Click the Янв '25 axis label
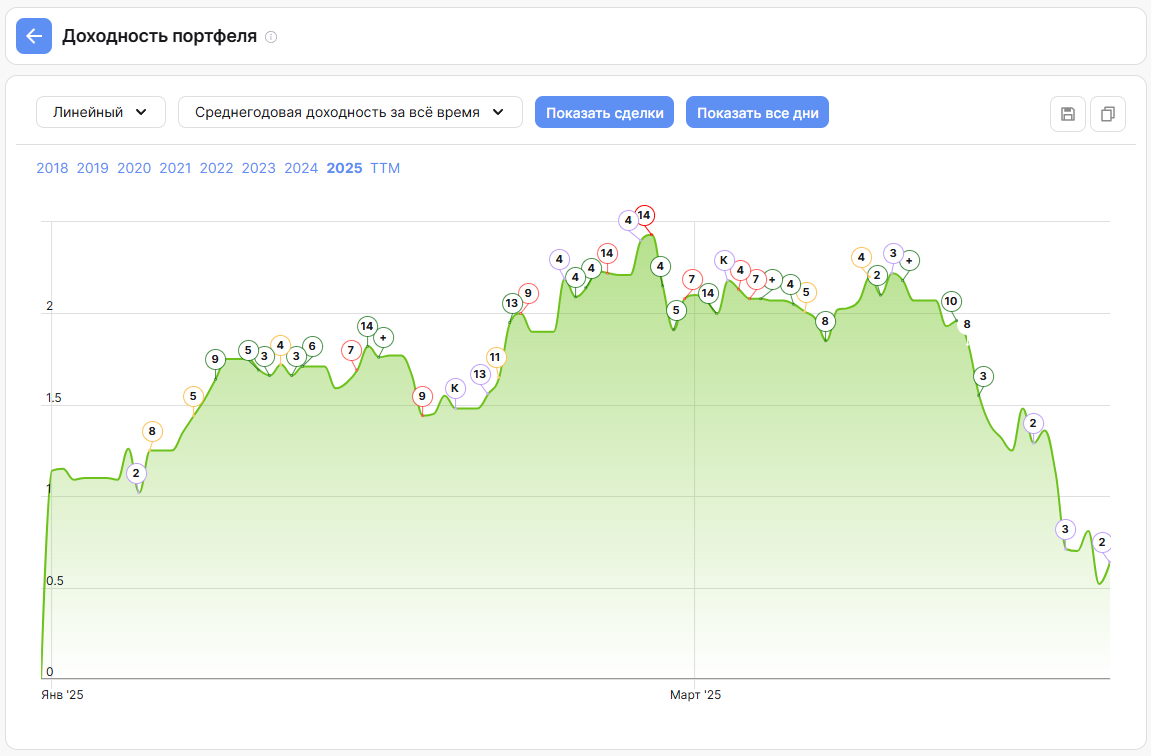 click(x=62, y=695)
